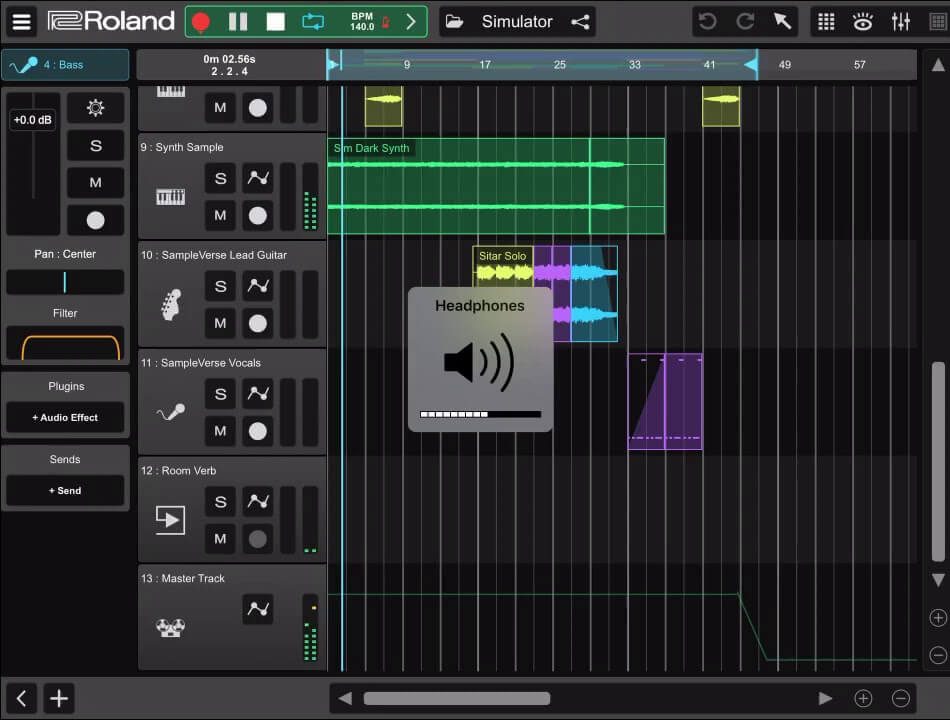Open the grid pad view
The image size is (950, 720).
click(825, 22)
